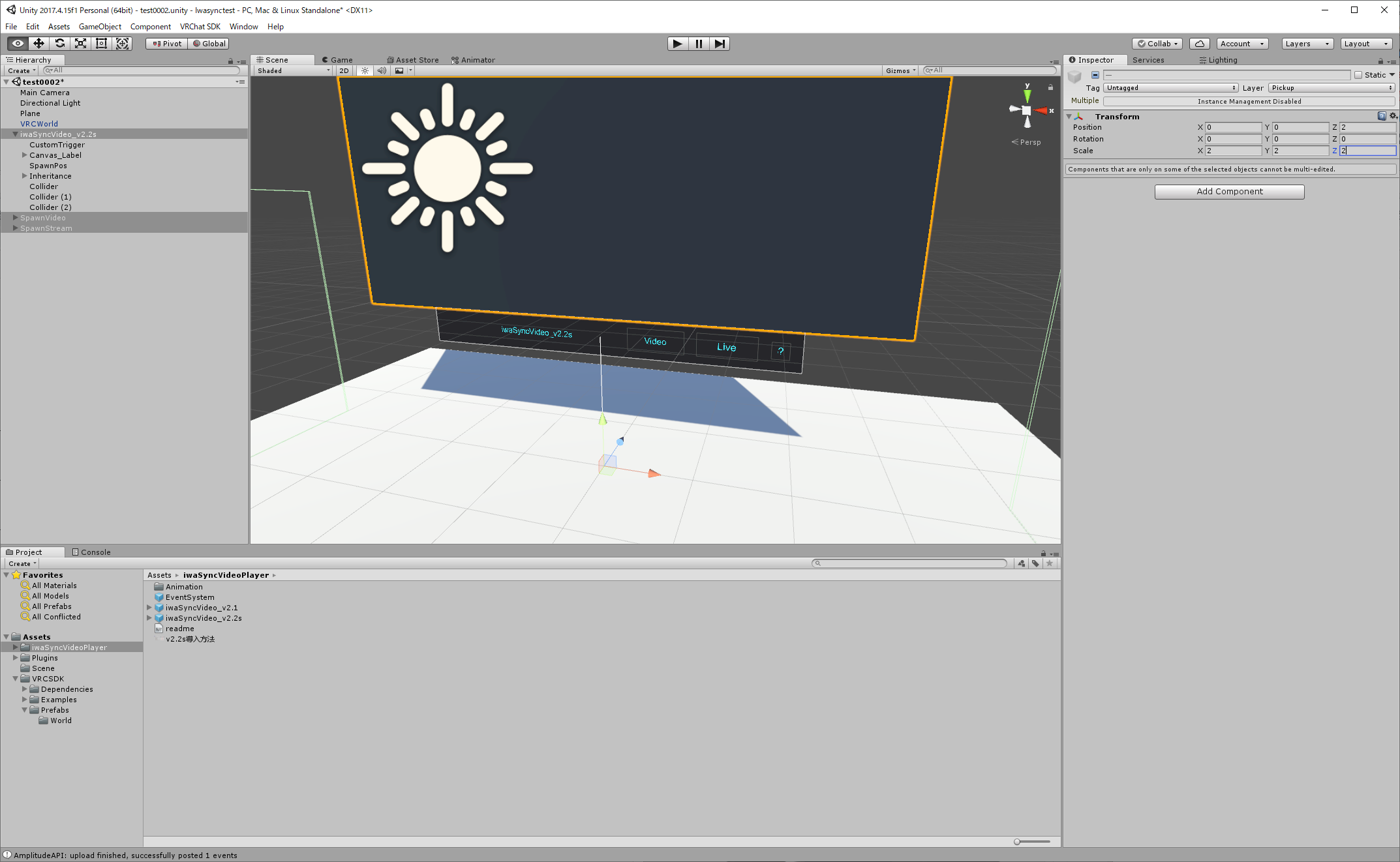1400x862 pixels.
Task: Select the Move tool
Action: click(x=38, y=44)
